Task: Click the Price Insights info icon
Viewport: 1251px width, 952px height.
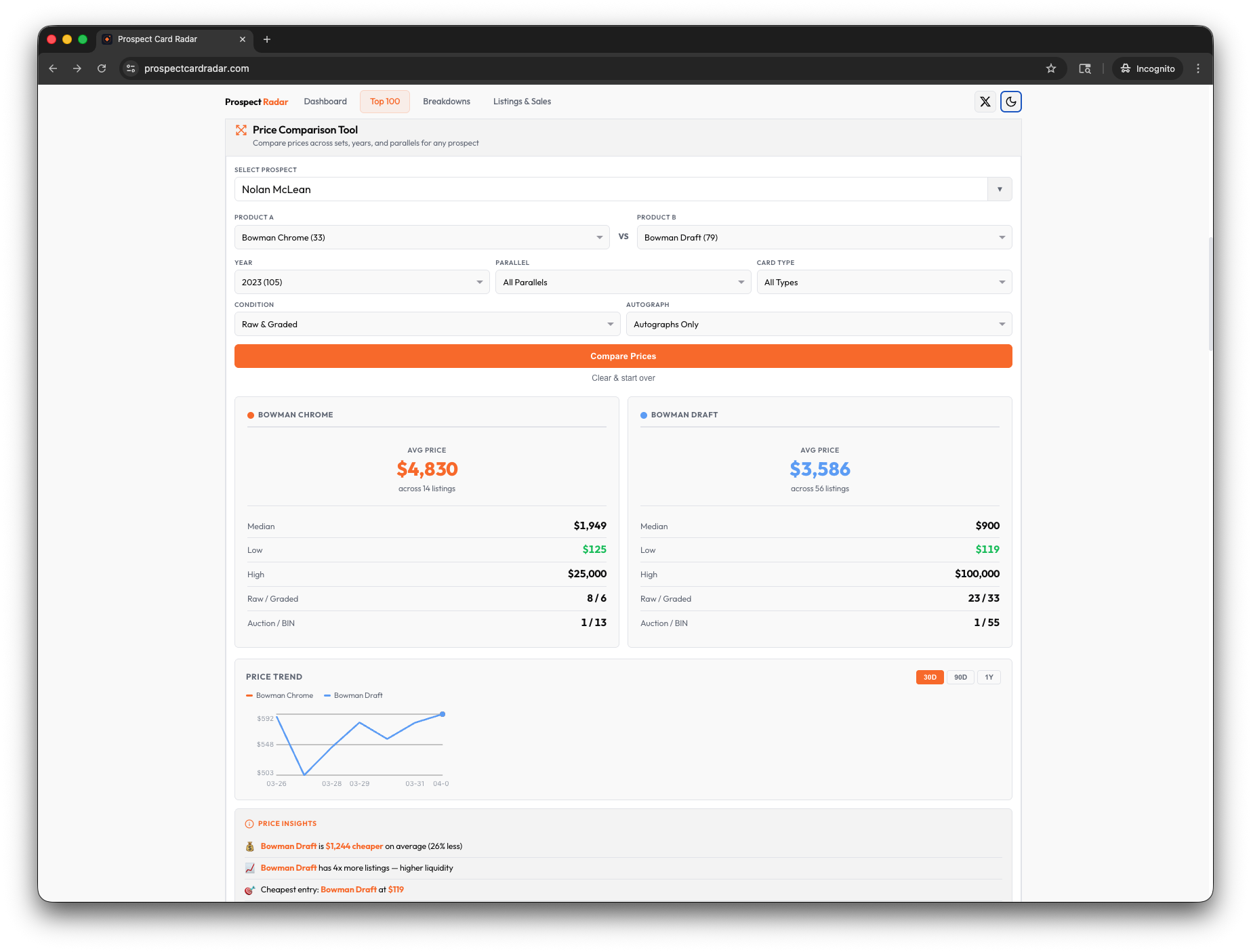Action: point(249,824)
